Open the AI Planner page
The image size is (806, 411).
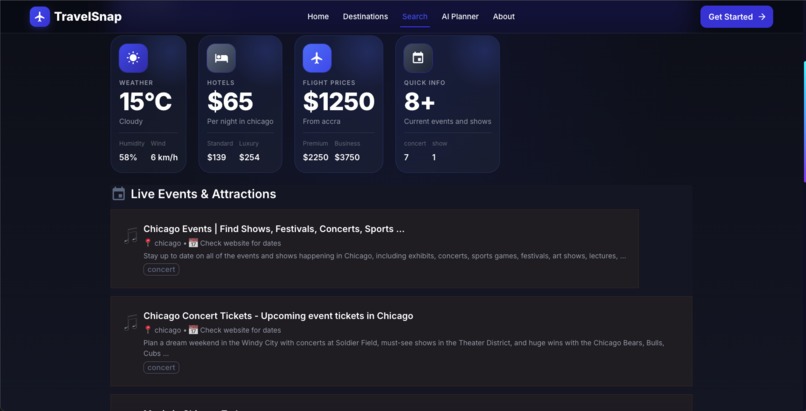pyautogui.click(x=460, y=16)
